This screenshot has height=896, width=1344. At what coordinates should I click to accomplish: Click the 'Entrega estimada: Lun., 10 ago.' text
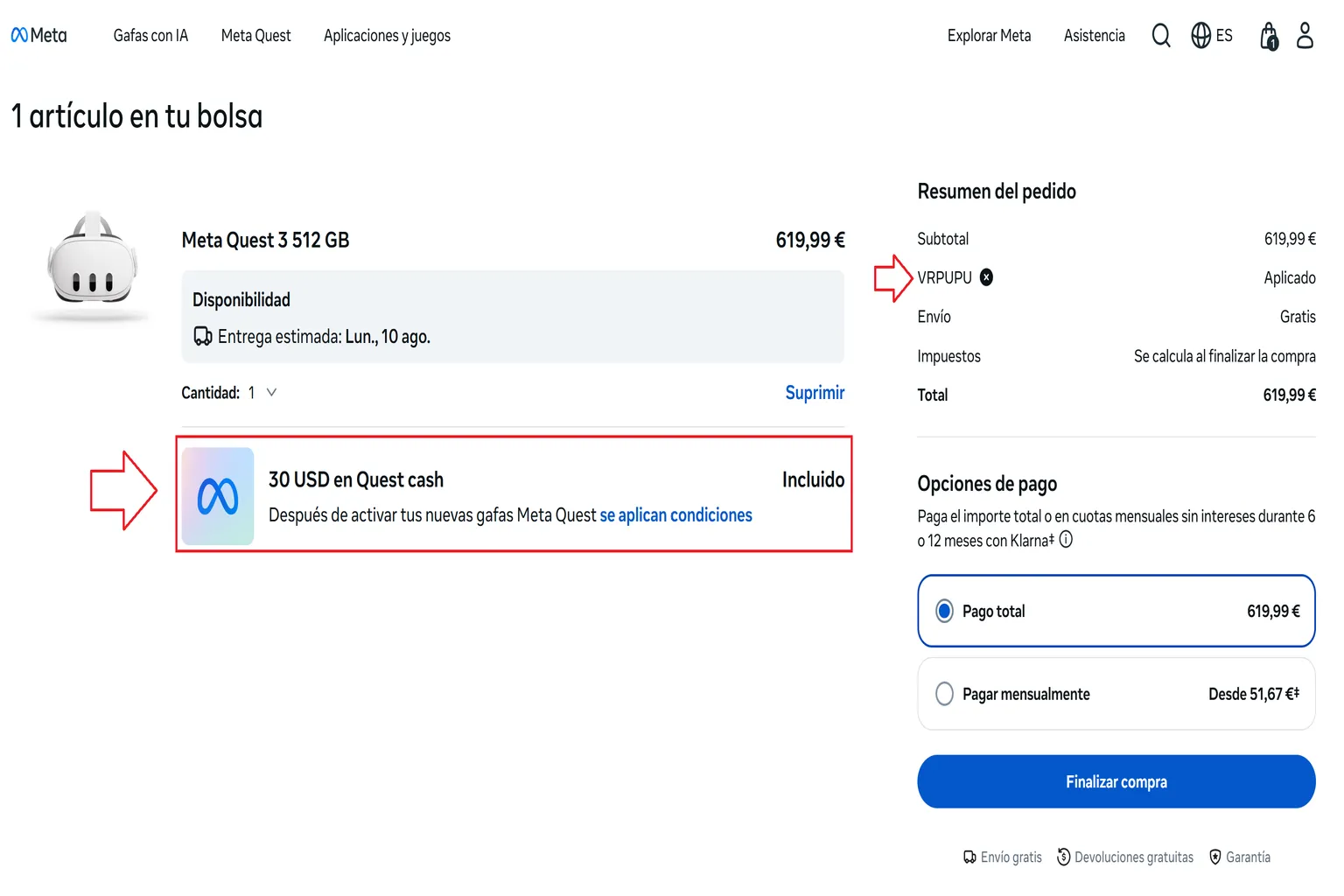pyautogui.click(x=324, y=337)
